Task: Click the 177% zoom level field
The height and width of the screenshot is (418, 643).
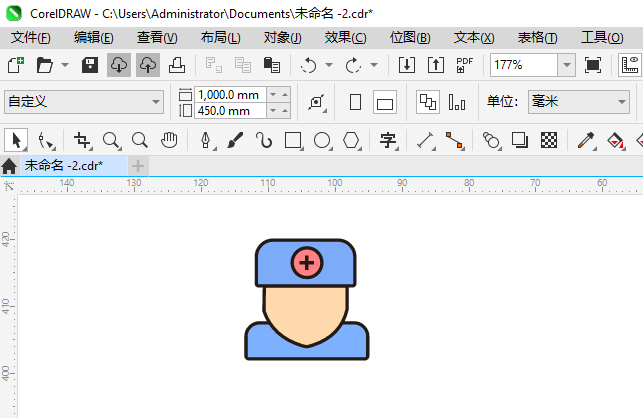Action: coord(524,65)
